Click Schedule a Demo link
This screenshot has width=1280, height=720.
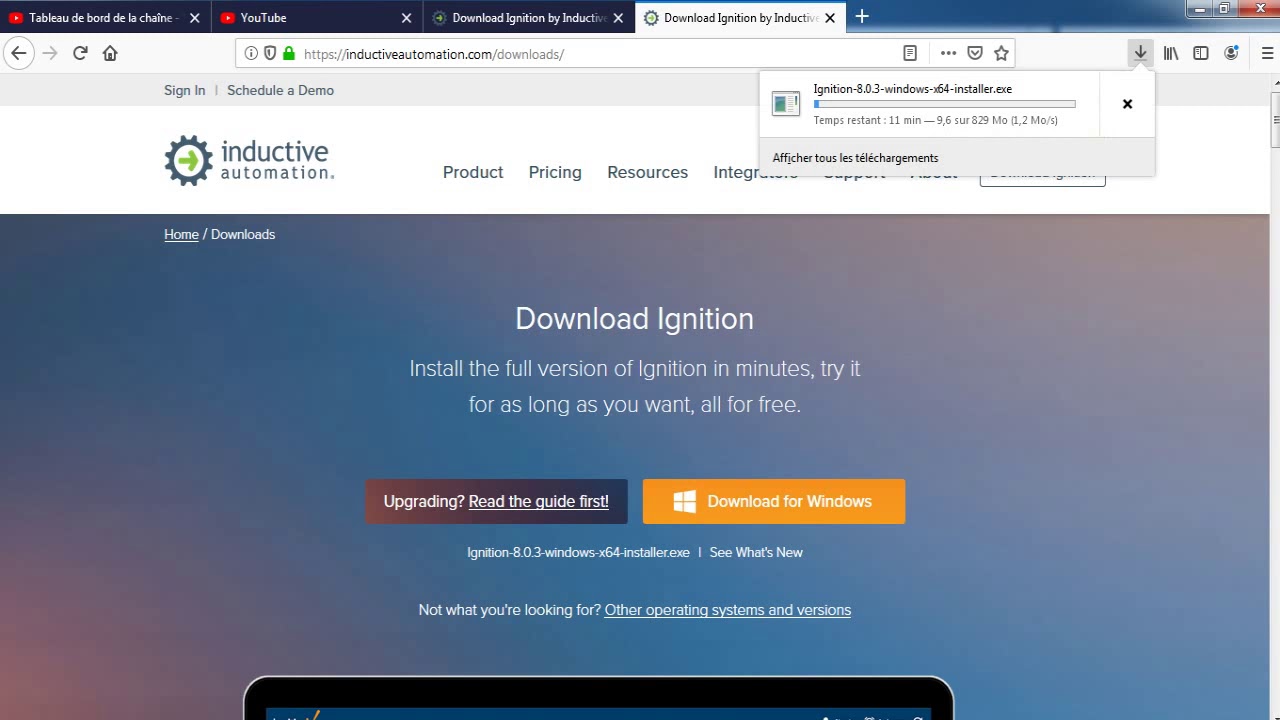(x=280, y=90)
